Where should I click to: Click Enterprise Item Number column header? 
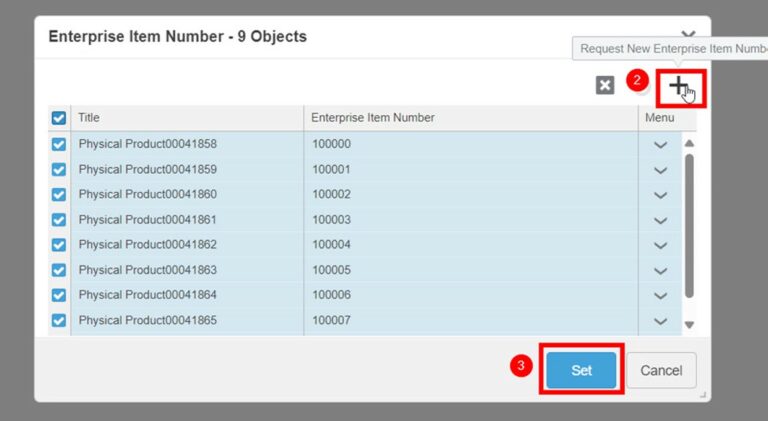tap(470, 118)
